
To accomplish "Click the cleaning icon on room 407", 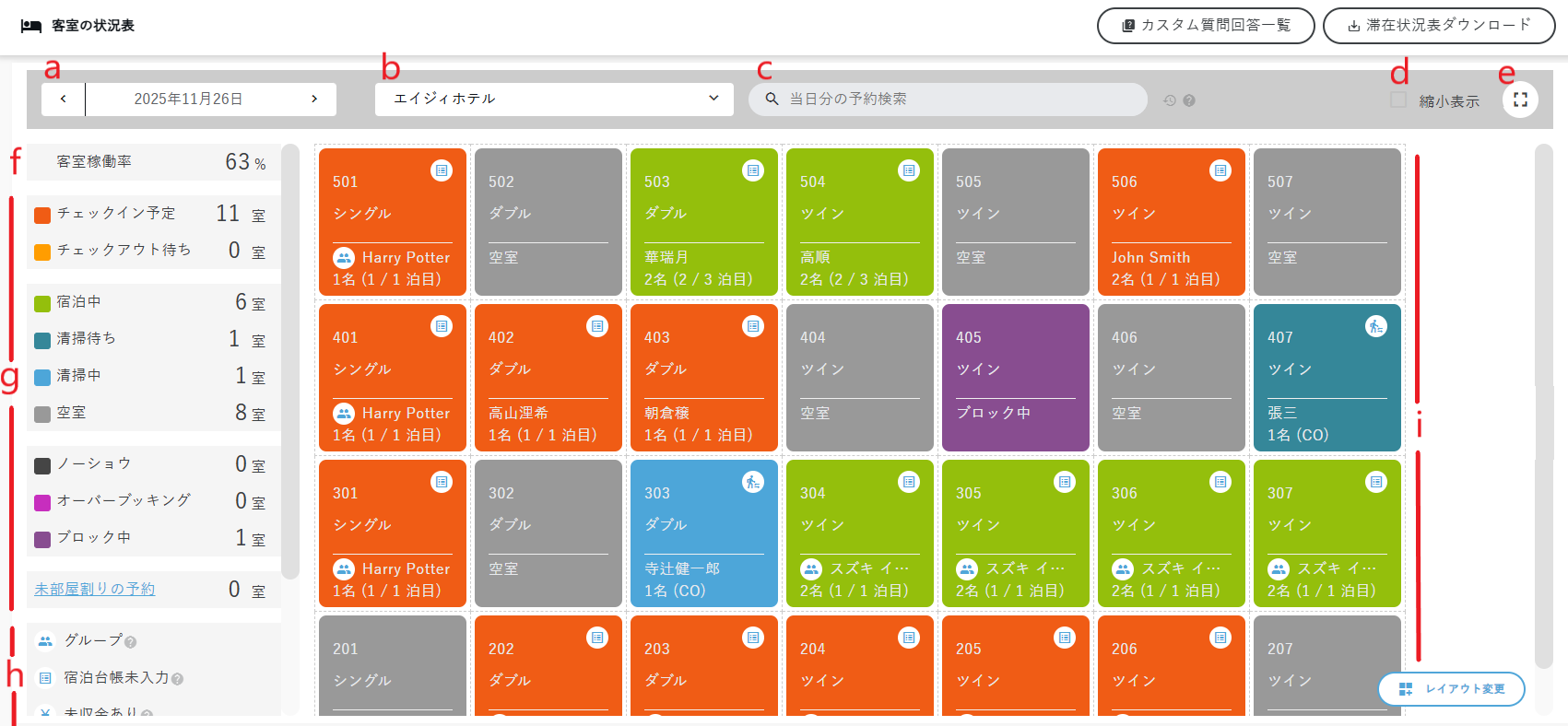I will tap(1375, 326).
